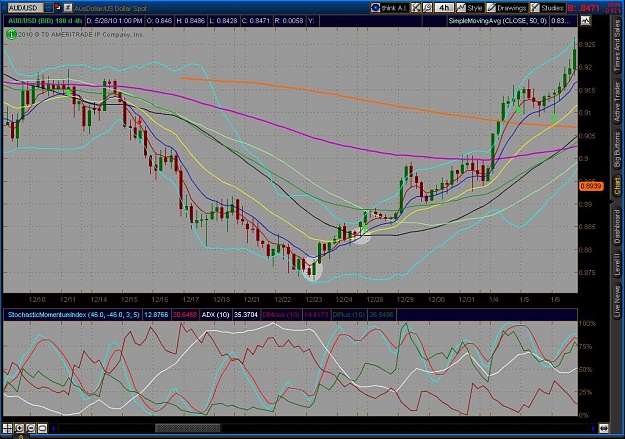Open the Times And Sales side tab
This screenshot has width=625, height=439.
click(617, 46)
